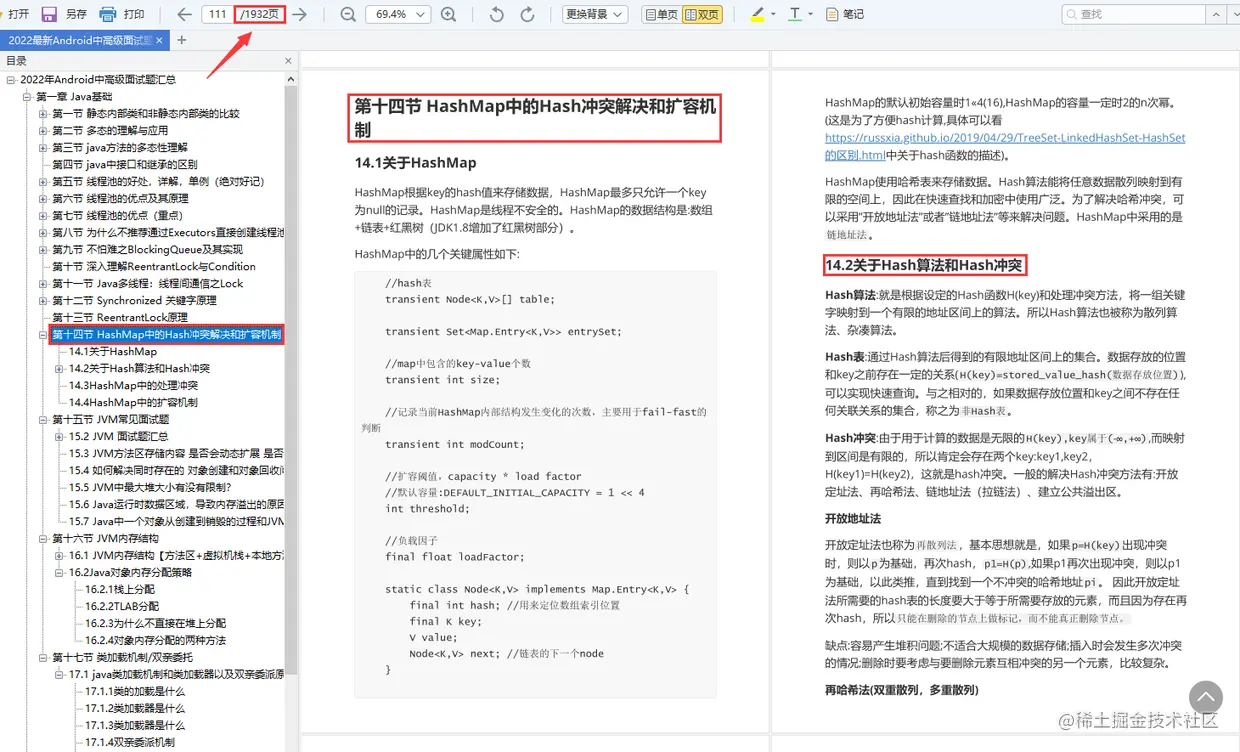Screen dimensions: 1240x752
Task: Zoom out with the minus magnifier icon
Action: [x=347, y=14]
